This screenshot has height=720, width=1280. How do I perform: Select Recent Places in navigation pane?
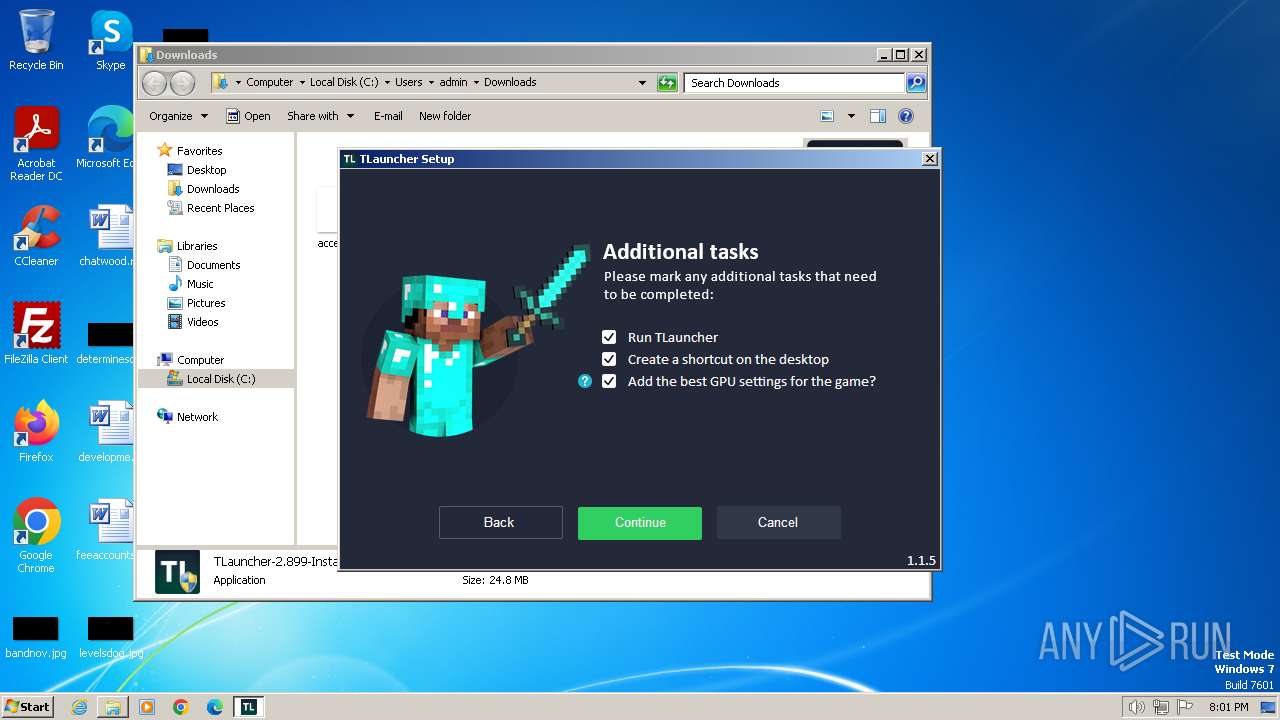point(220,208)
